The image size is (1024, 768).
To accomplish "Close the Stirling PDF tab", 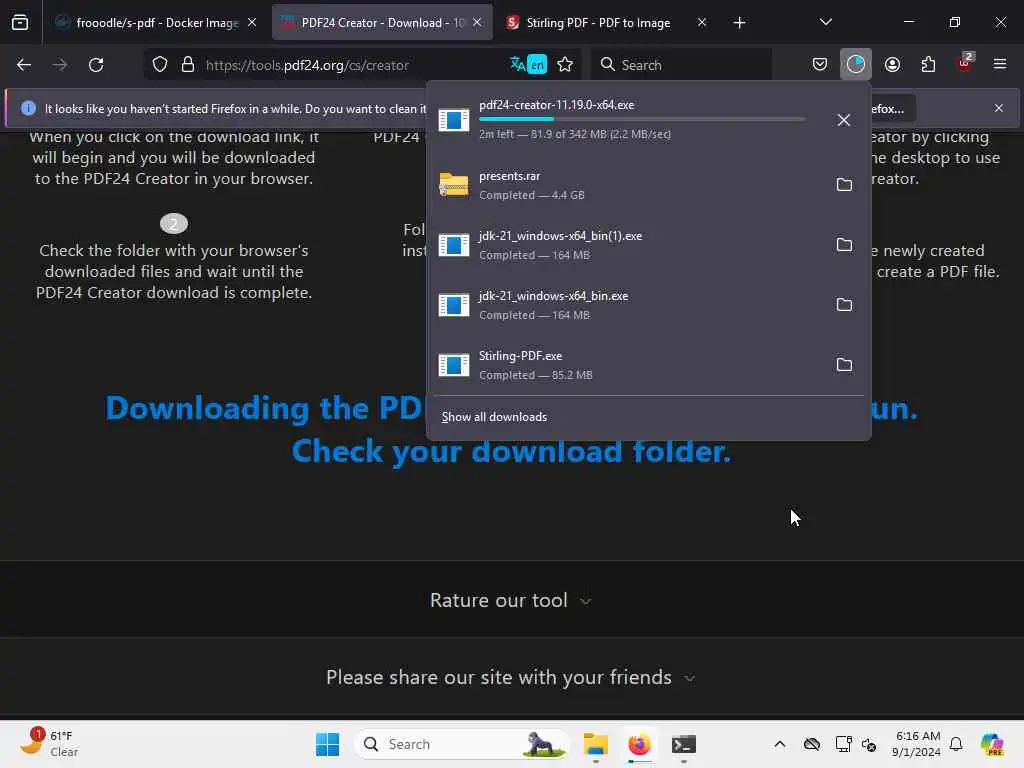I will tap(702, 23).
